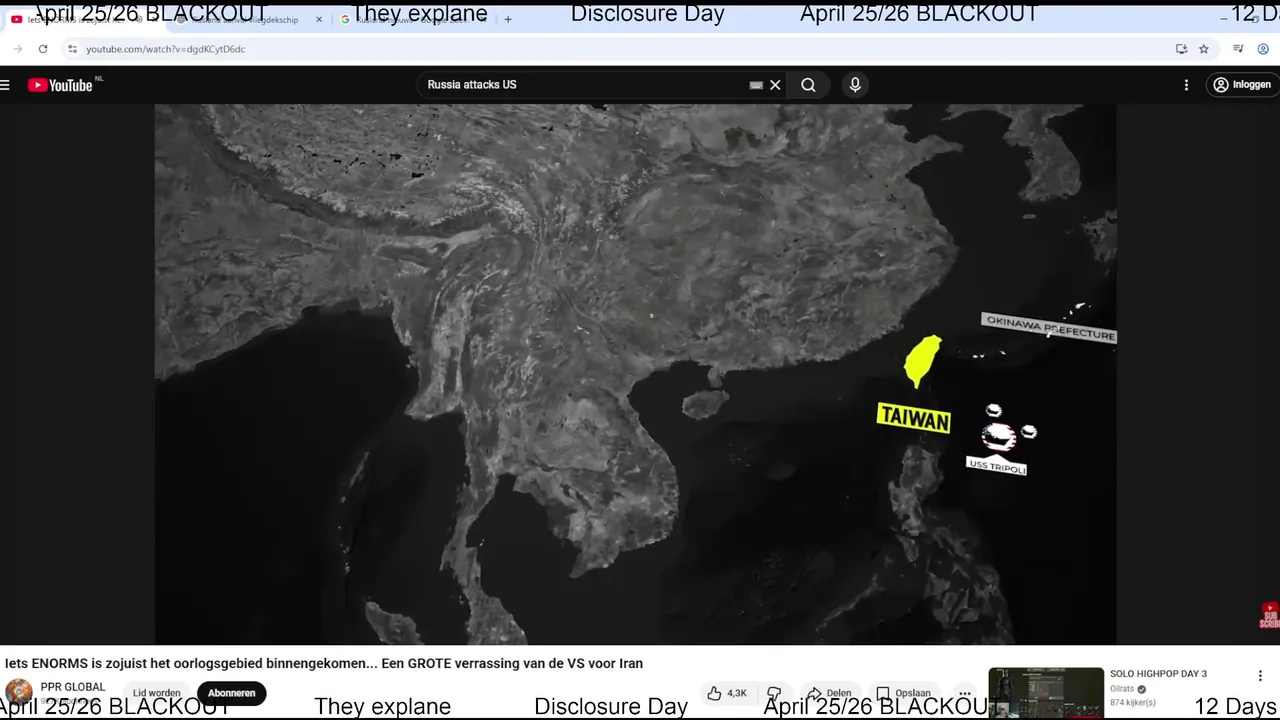1280x720 pixels.
Task: Focus the 'Russia attacks US' search field
Action: [x=585, y=85]
